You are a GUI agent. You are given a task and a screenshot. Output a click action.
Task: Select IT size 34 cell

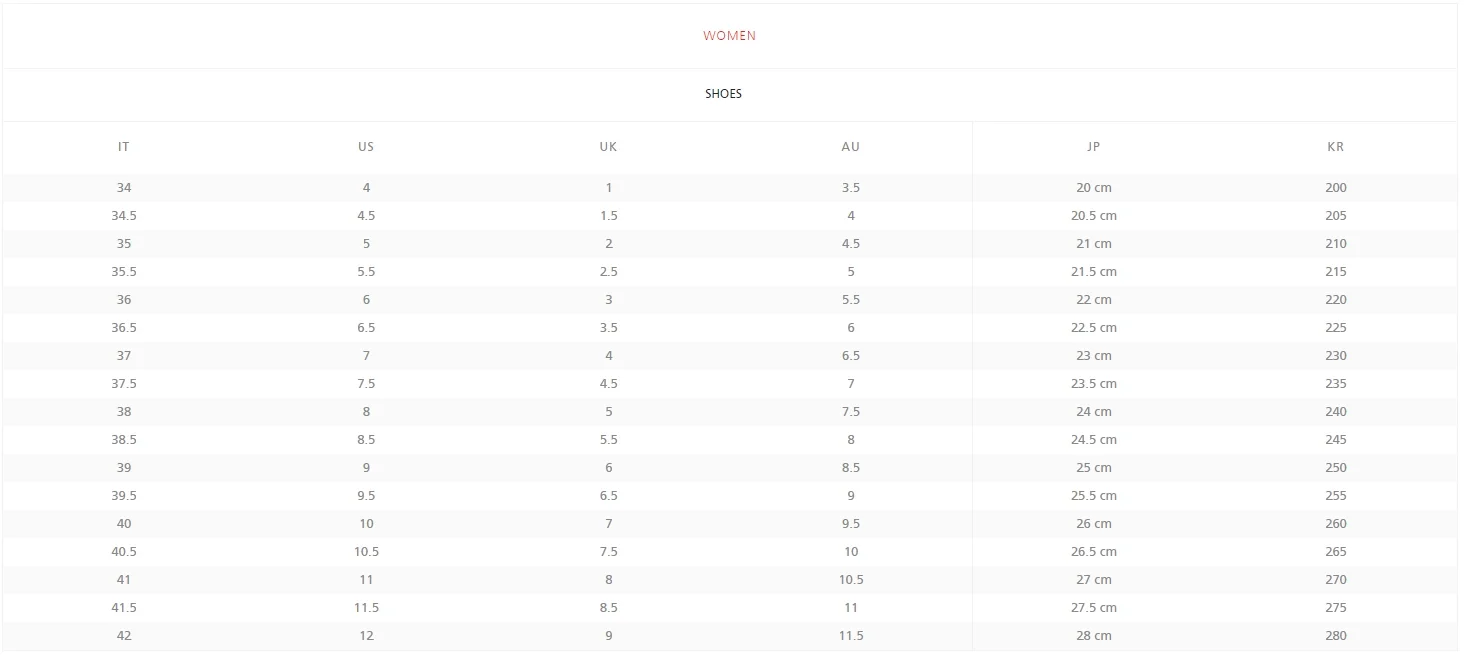(x=124, y=188)
